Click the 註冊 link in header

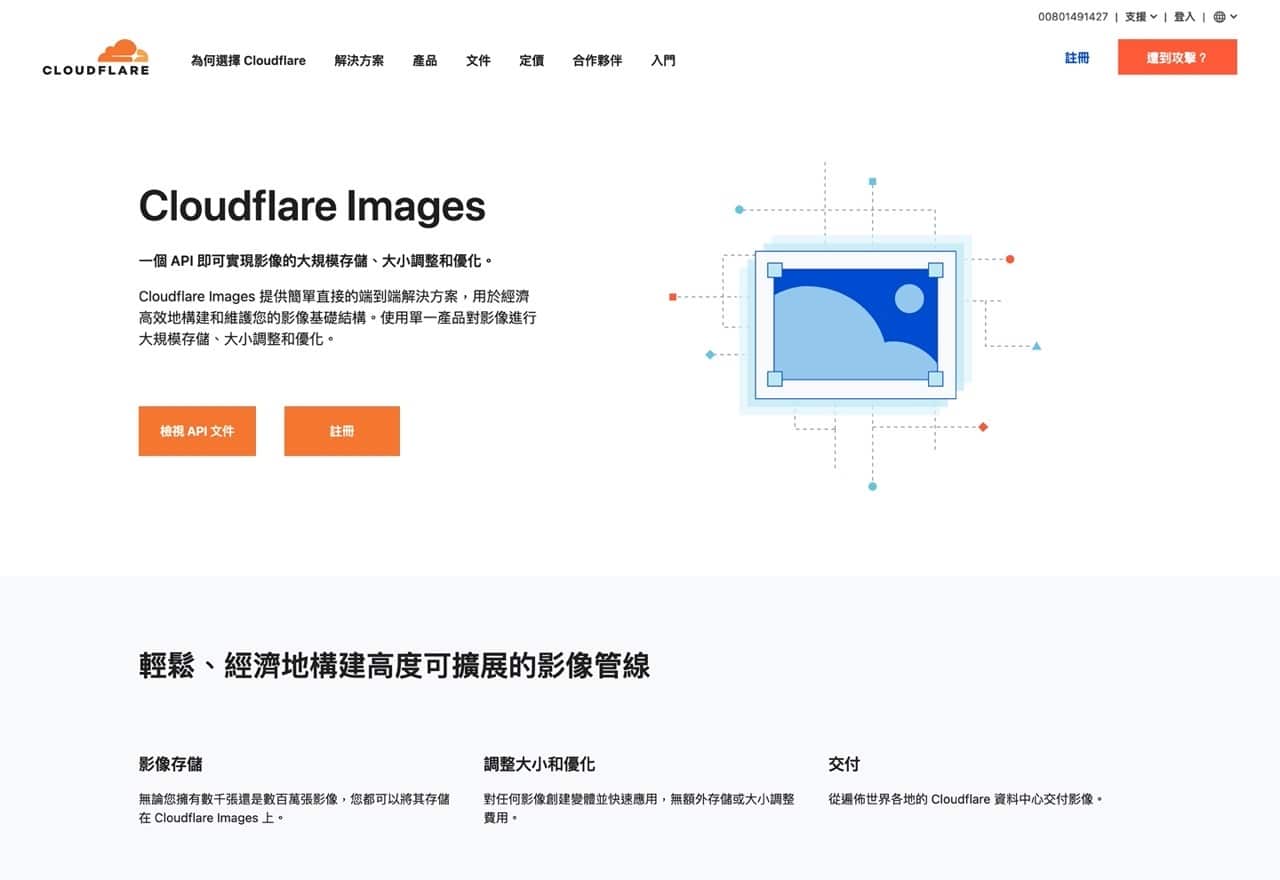[1077, 58]
